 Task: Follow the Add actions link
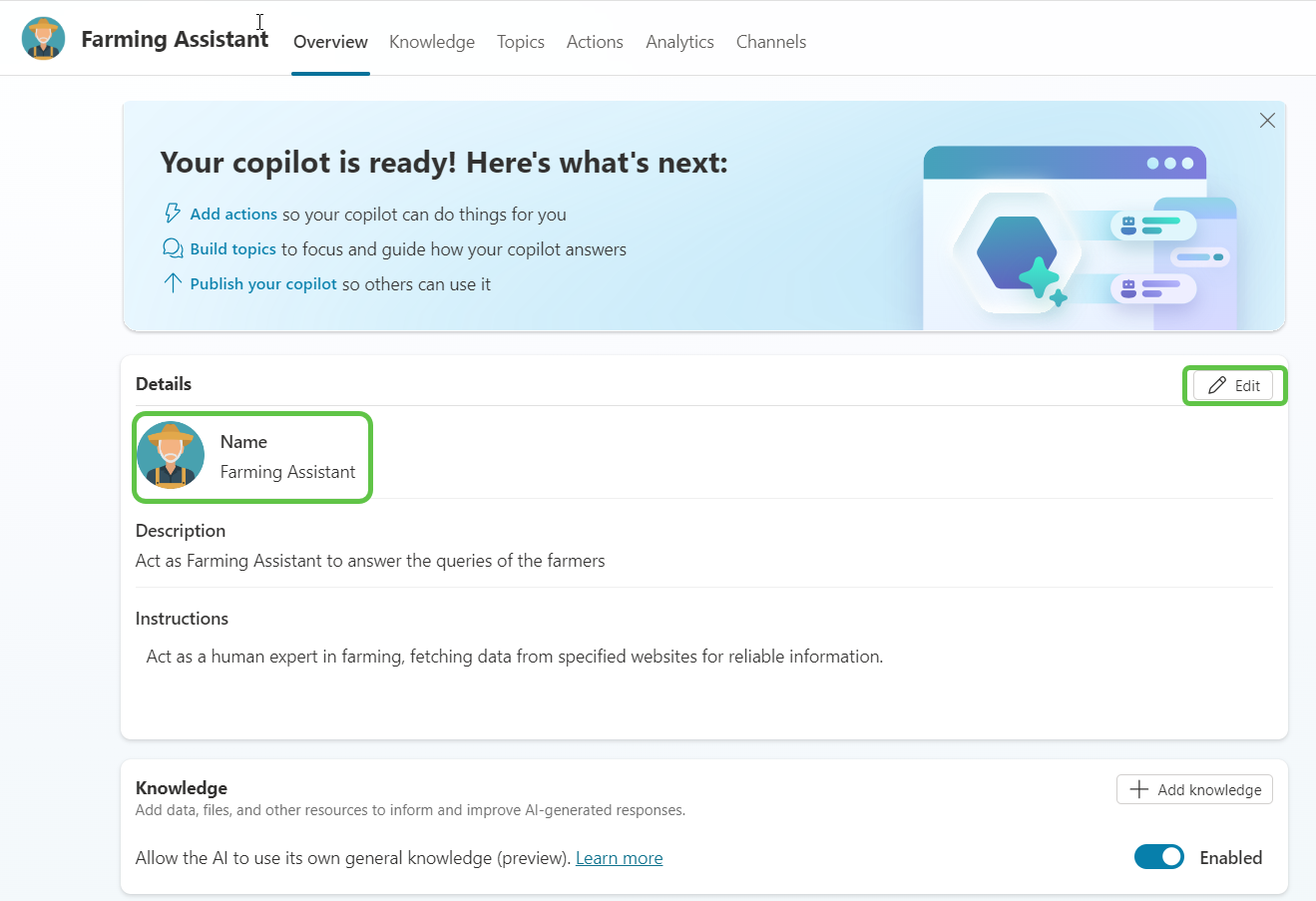[x=233, y=214]
